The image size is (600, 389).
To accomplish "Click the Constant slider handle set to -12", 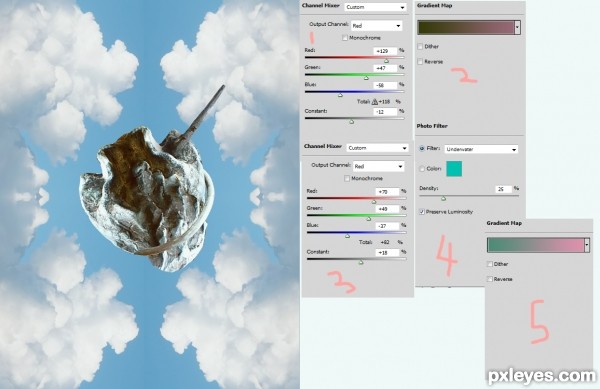I will pyautogui.click(x=352, y=122).
